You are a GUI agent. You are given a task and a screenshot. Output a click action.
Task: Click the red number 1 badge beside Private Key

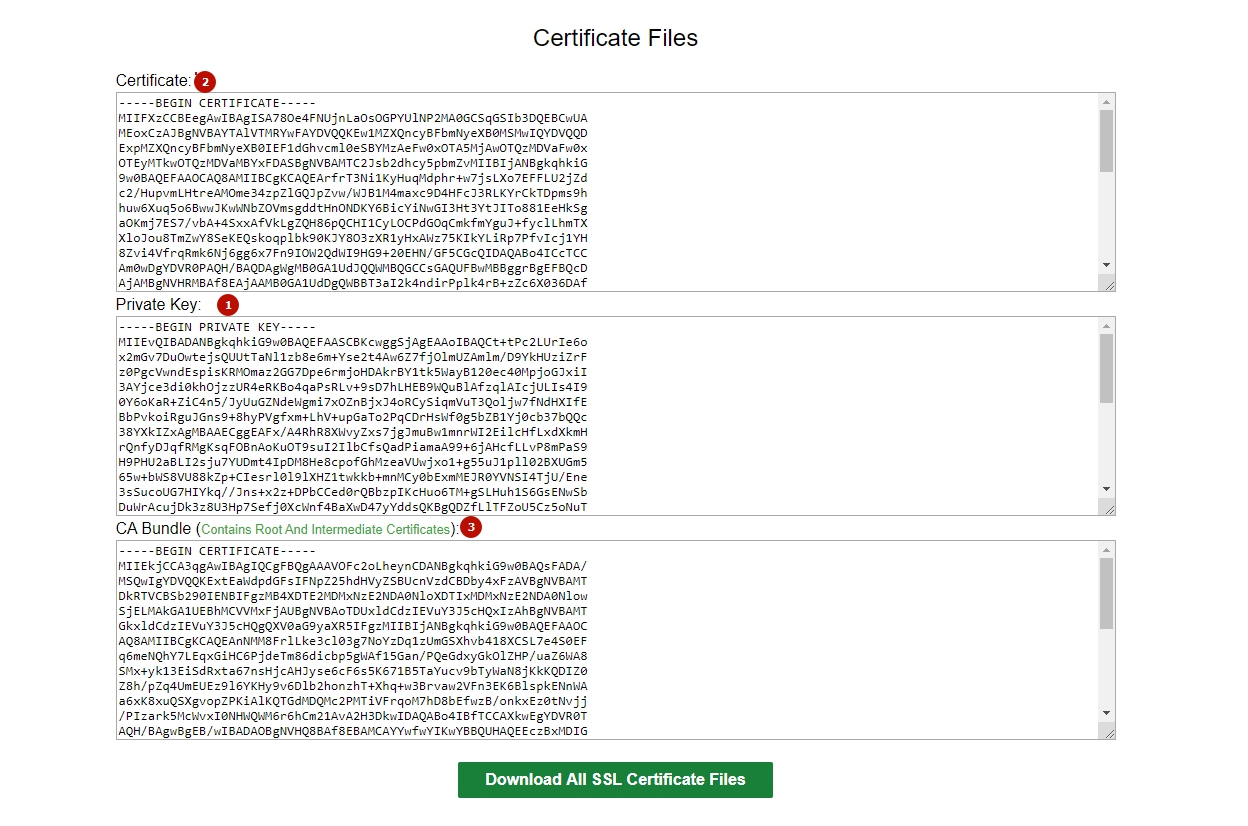pyautogui.click(x=229, y=304)
